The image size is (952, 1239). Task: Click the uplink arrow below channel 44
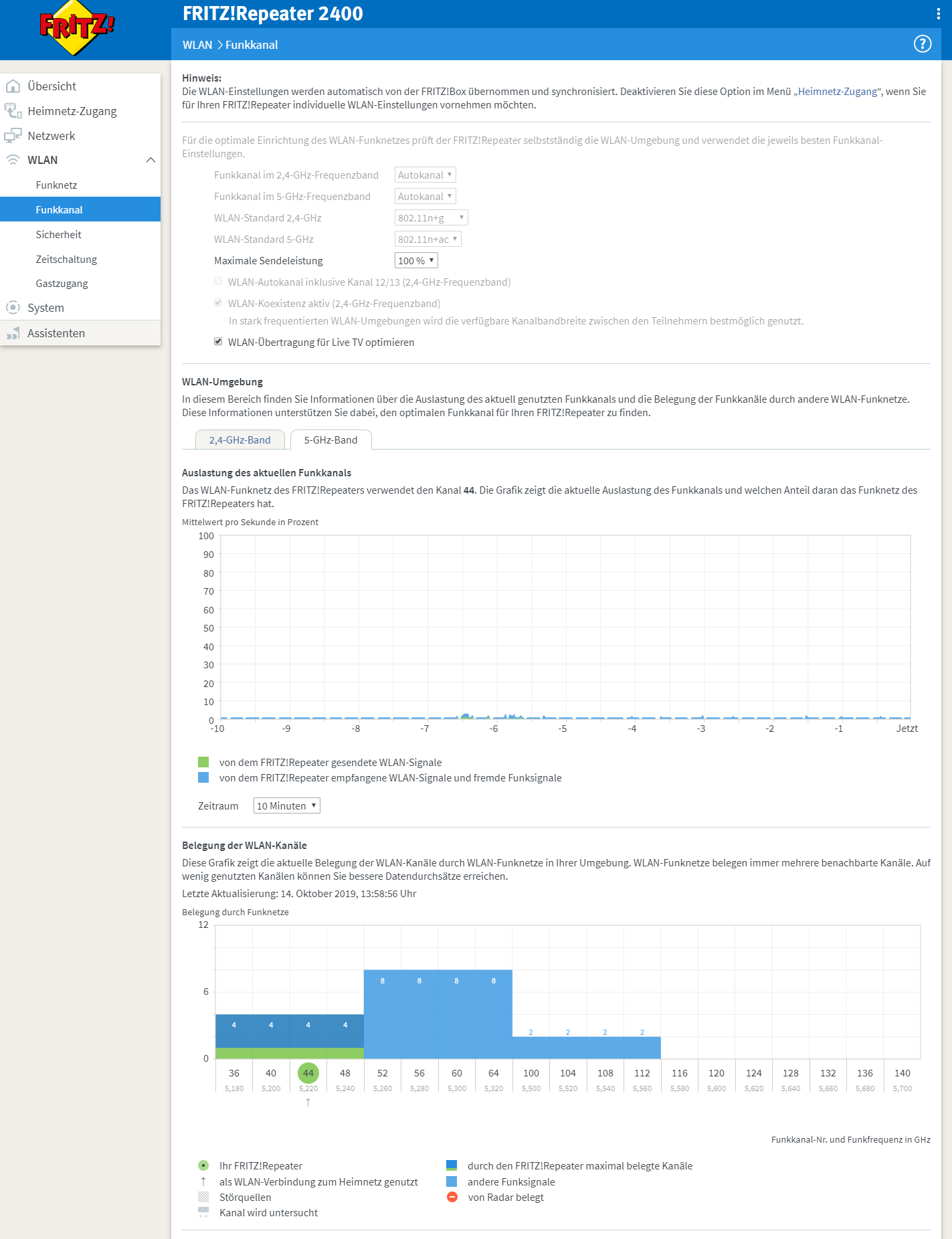[x=308, y=1103]
